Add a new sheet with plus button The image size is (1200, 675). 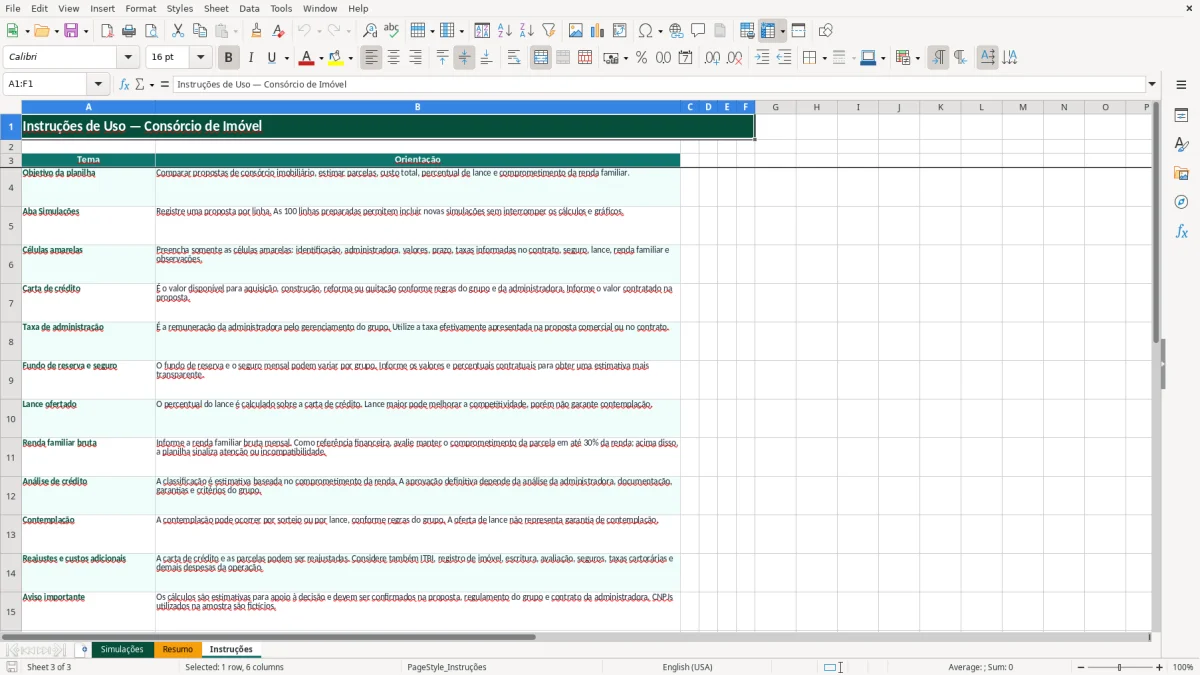click(84, 649)
